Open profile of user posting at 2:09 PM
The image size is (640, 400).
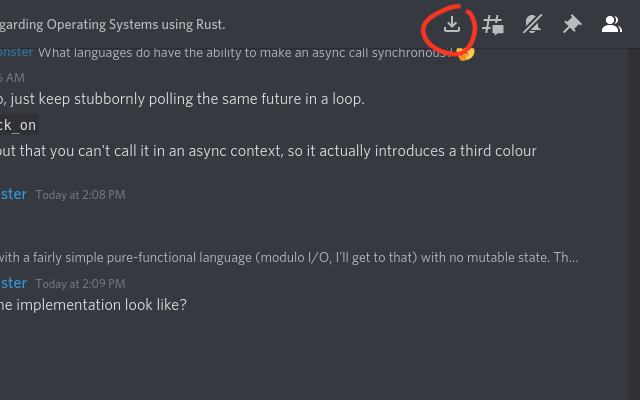[x=13, y=283]
